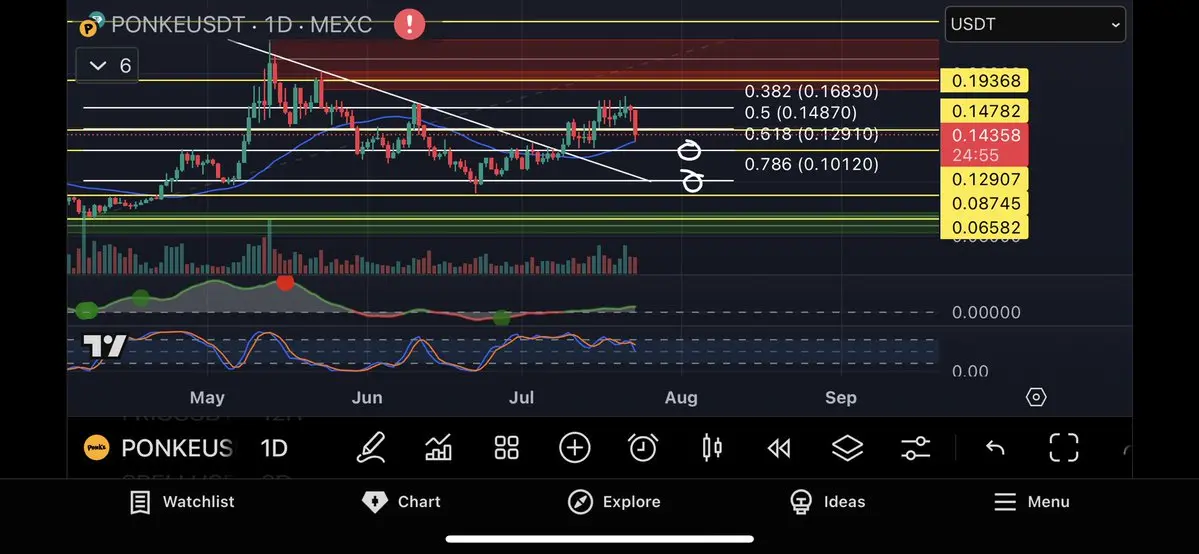This screenshot has width=1199, height=554.
Task: Open the drawing tools pencil icon
Action: [371, 448]
